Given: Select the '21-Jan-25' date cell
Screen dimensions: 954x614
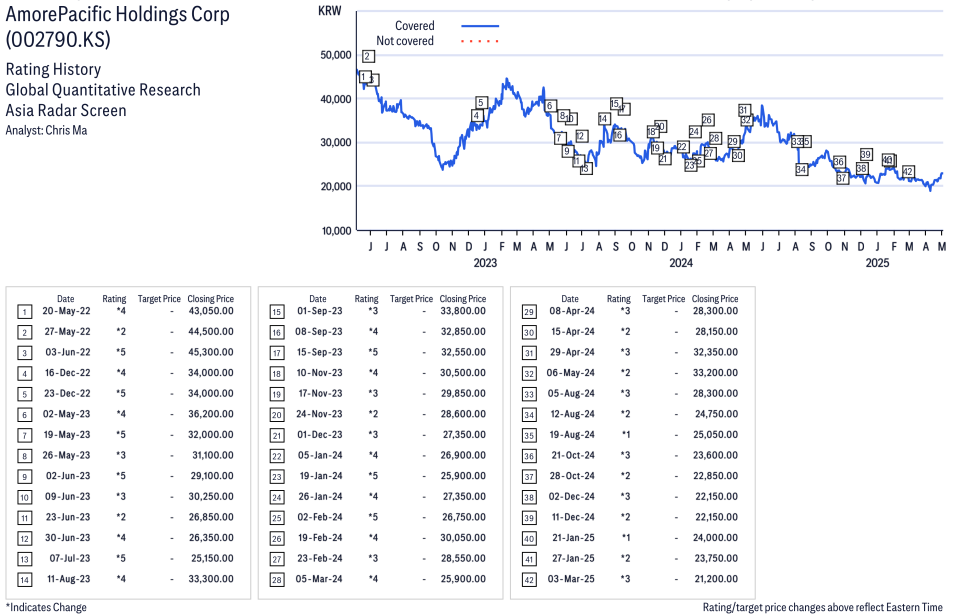Looking at the screenshot, I should tap(574, 538).
